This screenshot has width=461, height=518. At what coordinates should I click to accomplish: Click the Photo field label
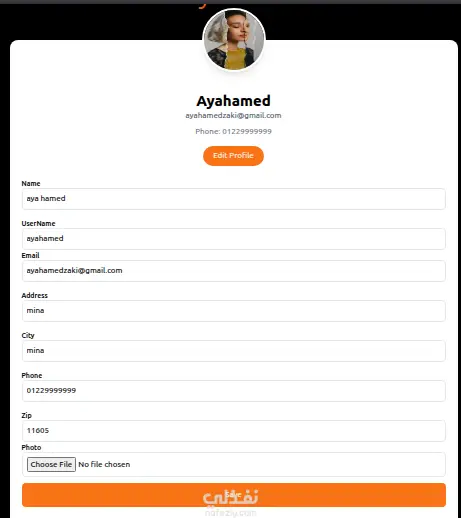(31, 447)
